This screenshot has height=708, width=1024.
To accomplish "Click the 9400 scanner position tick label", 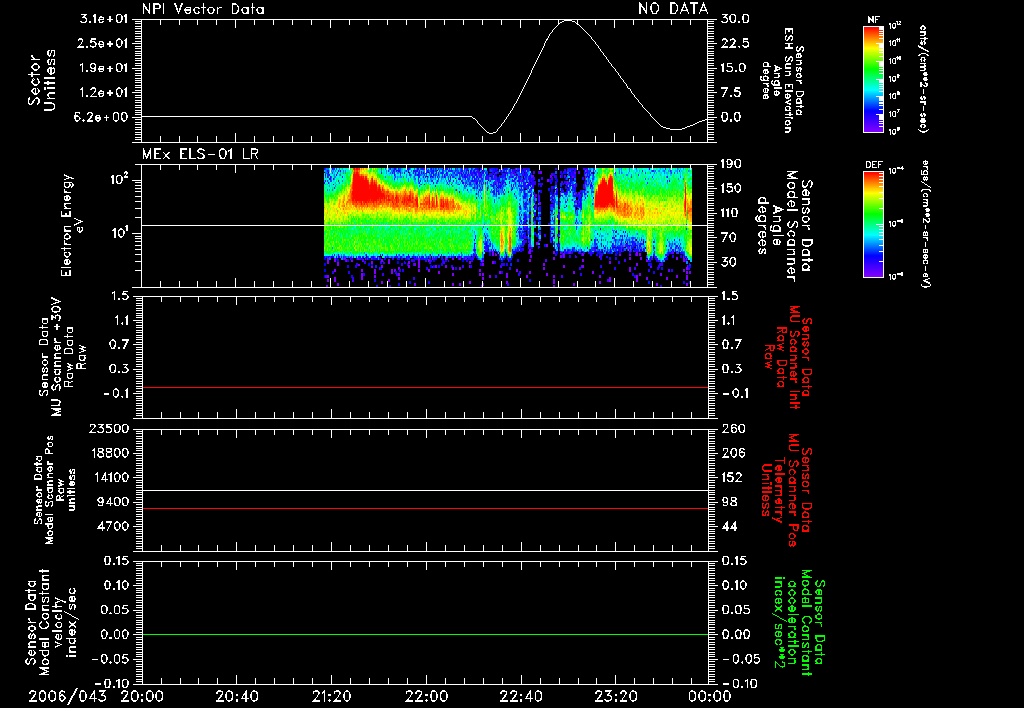I will [113, 502].
